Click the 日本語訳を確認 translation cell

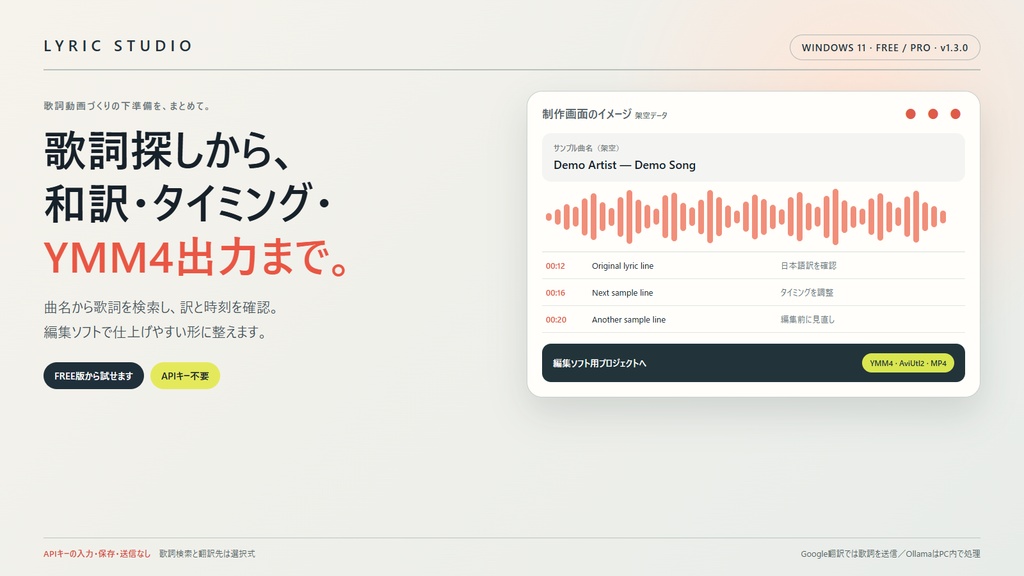(808, 266)
